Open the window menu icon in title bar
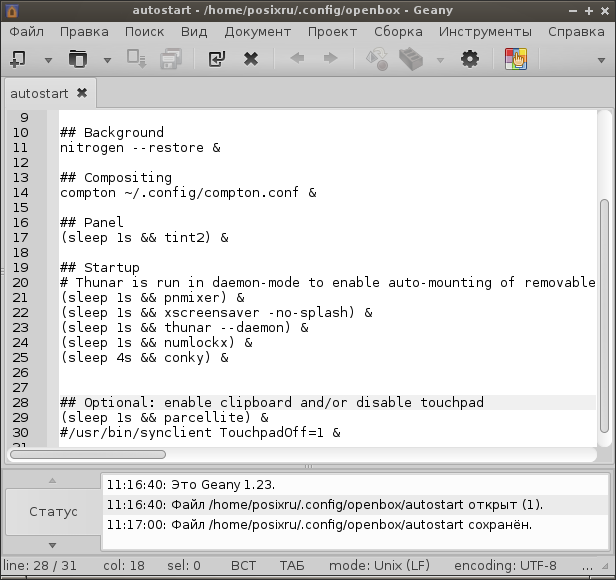 coord(12,11)
